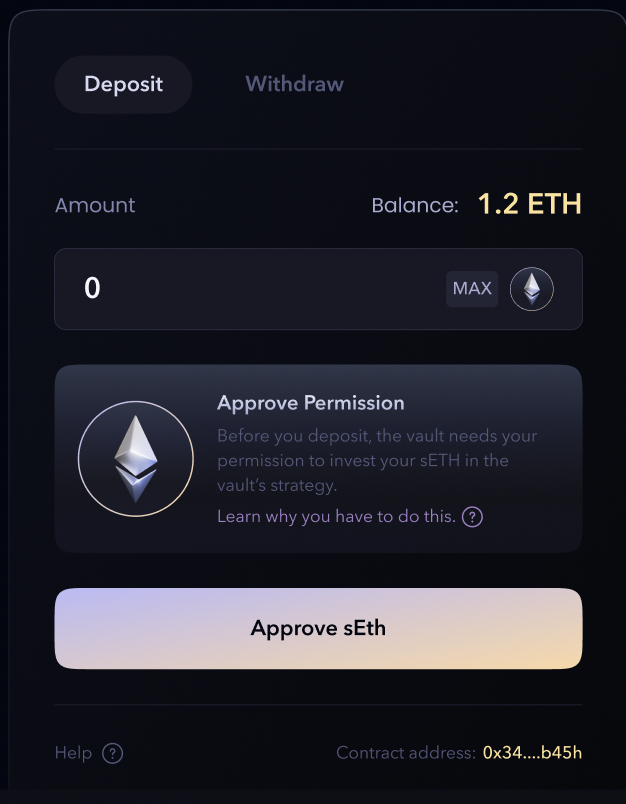Viewport: 626px width, 804px height.
Task: Click the MAX amount button
Action: 472,289
